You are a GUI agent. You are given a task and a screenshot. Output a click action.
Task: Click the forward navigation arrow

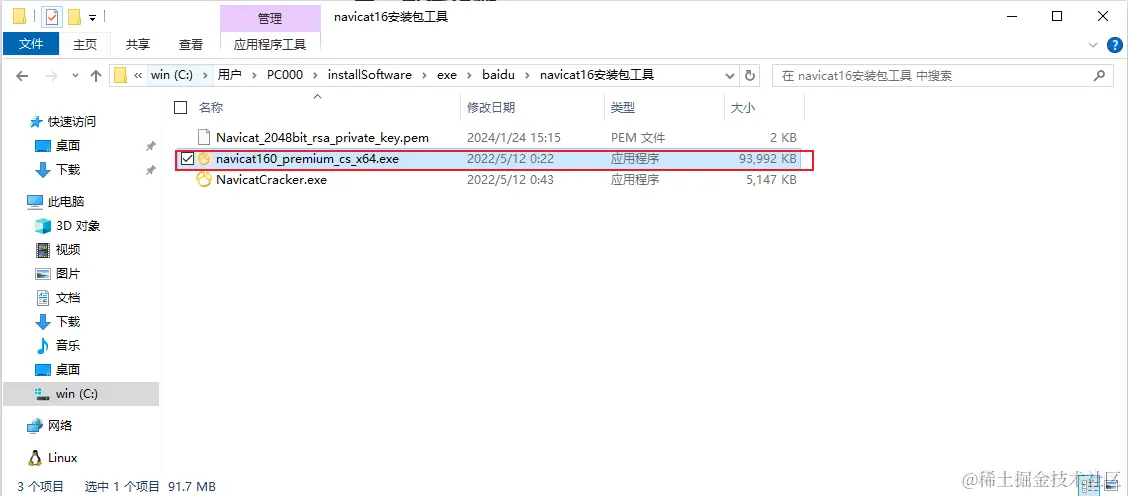click(x=51, y=76)
